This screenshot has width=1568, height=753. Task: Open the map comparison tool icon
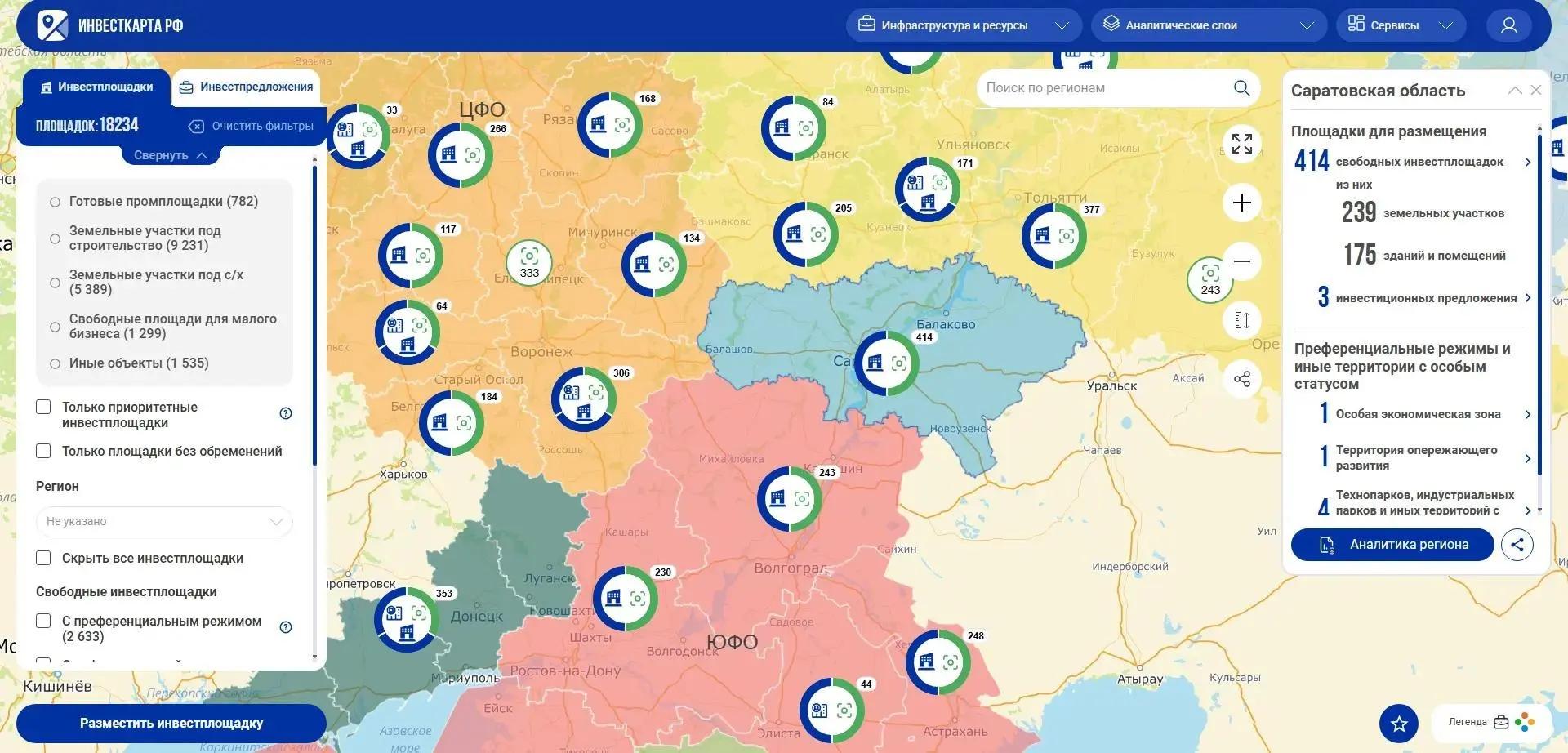[x=1241, y=320]
